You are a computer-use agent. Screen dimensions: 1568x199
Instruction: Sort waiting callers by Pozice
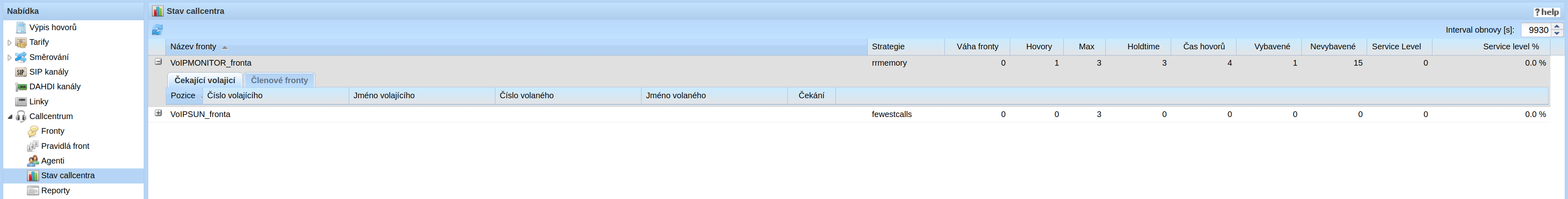click(x=185, y=95)
